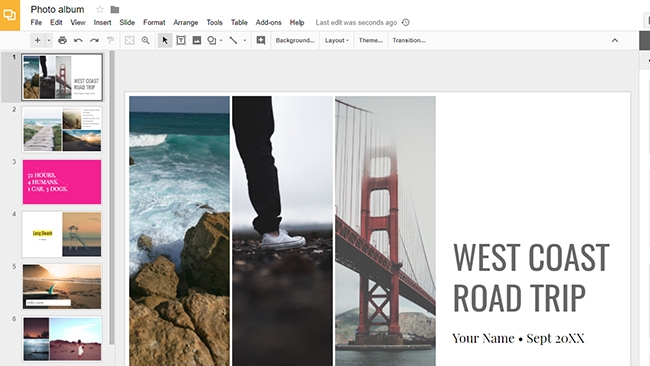This screenshot has height=366, width=650.
Task: Open the Slide menu
Action: [127, 22]
